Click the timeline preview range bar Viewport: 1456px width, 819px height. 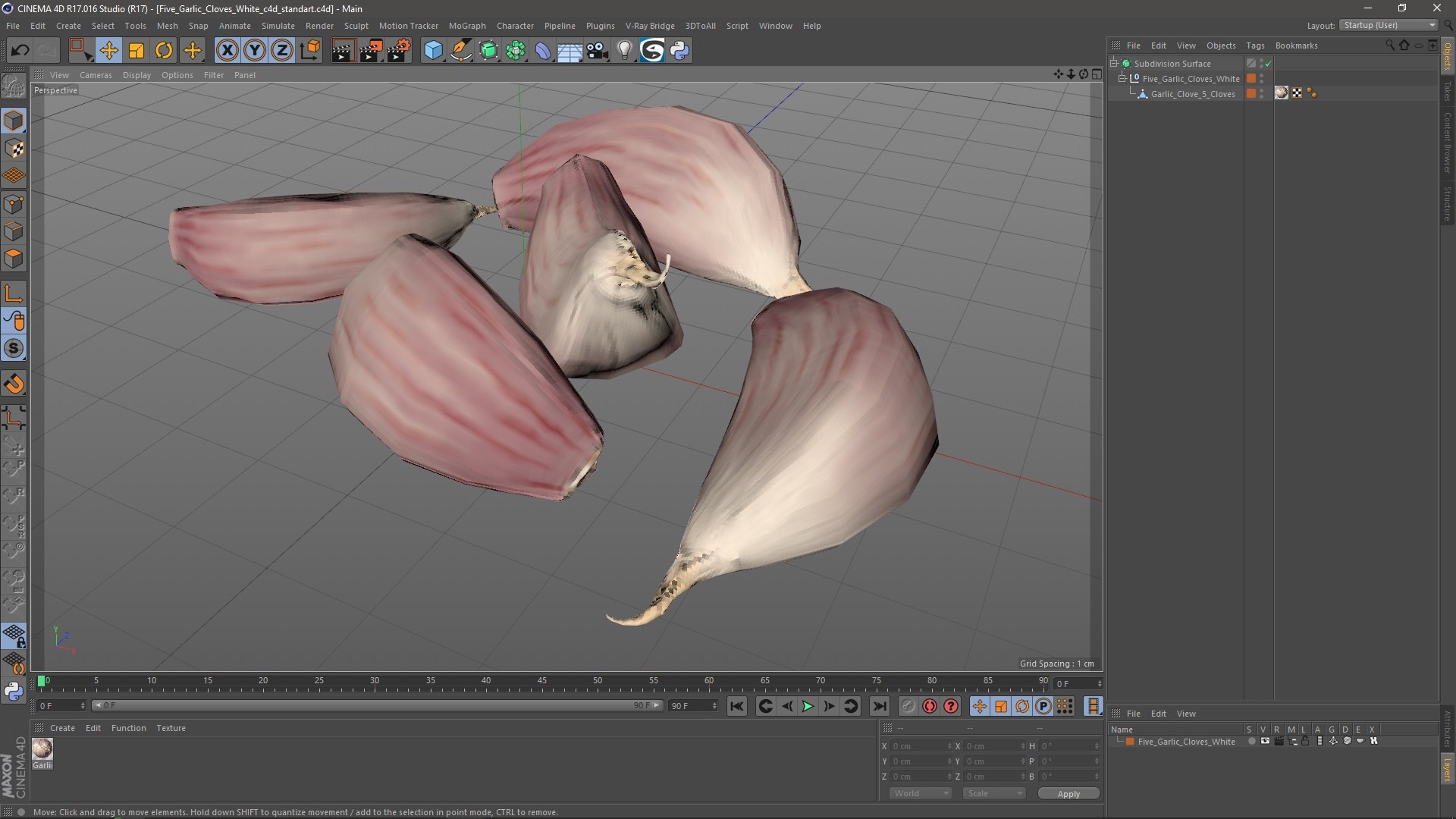coord(378,705)
